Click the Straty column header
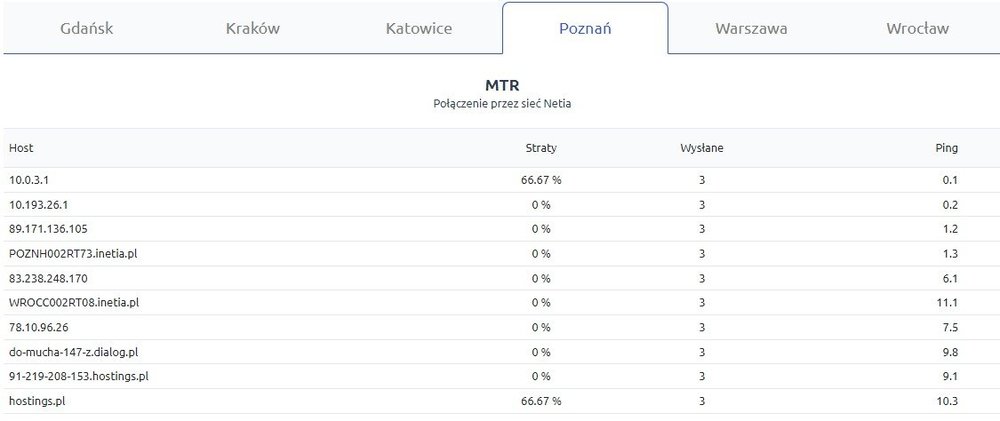The width and height of the screenshot is (1000, 421). point(541,148)
